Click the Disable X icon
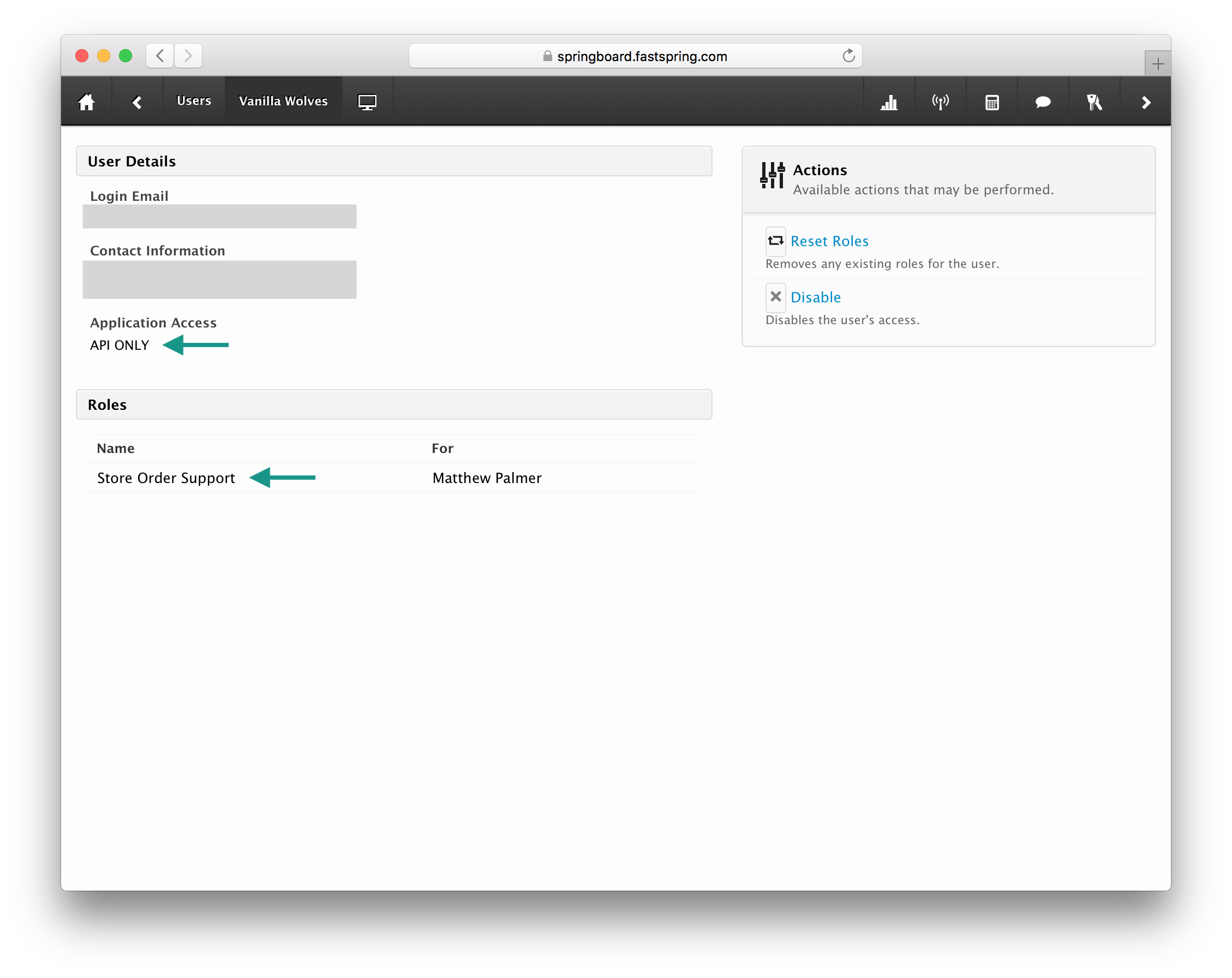1232x978 pixels. 775,297
